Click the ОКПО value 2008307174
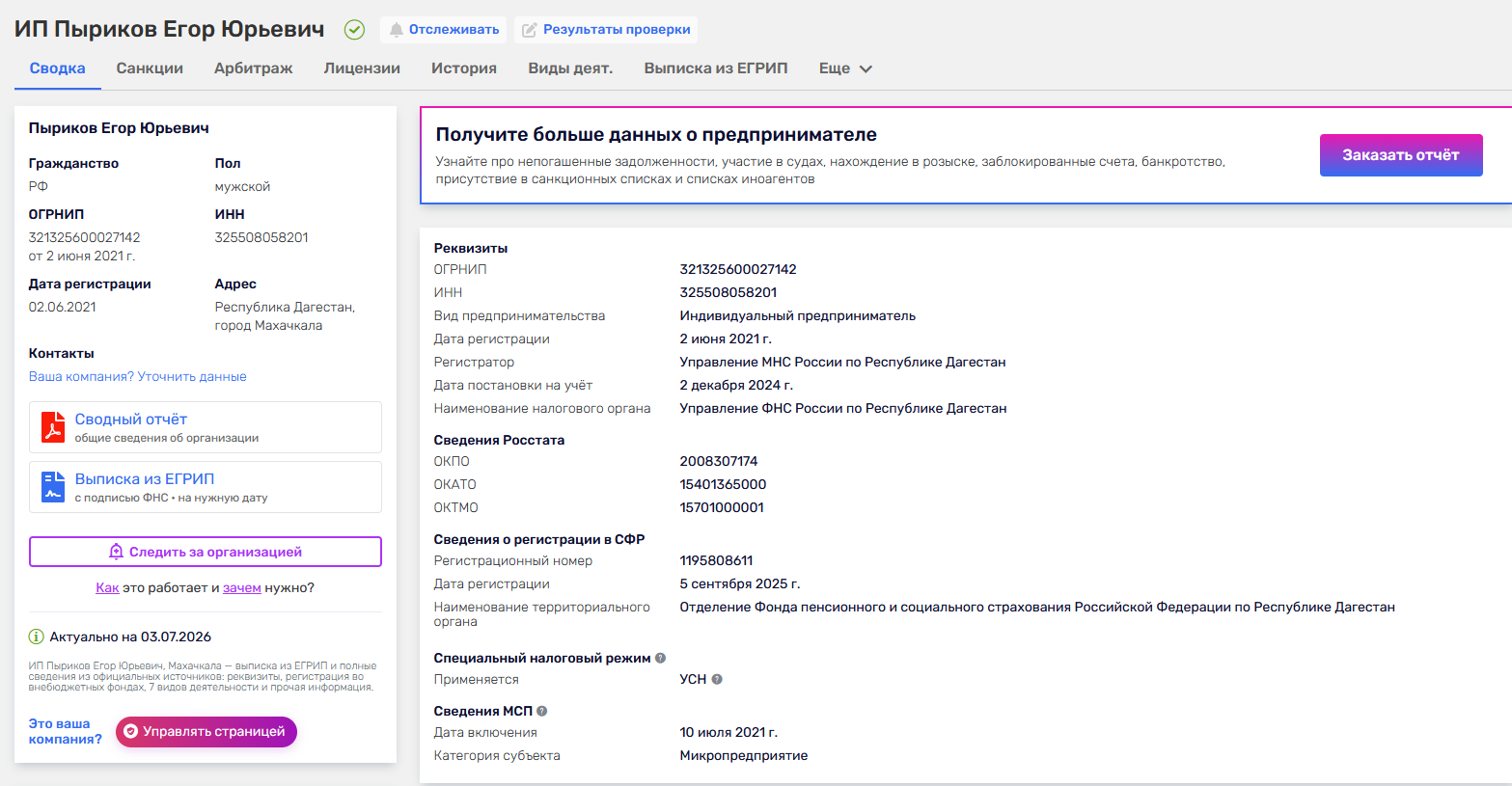 (719, 462)
